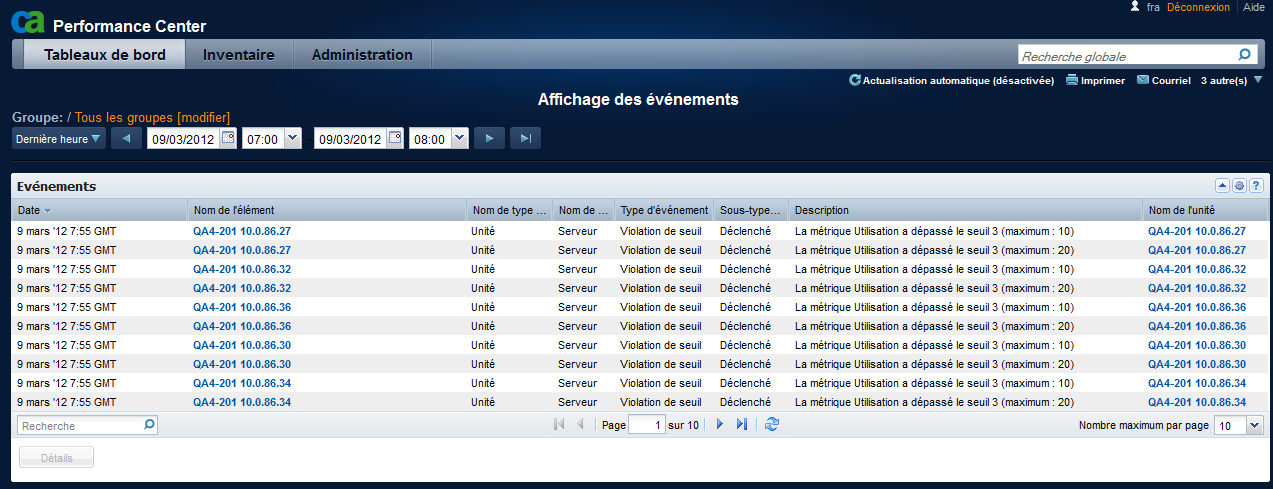Click 'Tous les groupes [modifier]' link
The image size is (1273, 489).
[x=153, y=118]
